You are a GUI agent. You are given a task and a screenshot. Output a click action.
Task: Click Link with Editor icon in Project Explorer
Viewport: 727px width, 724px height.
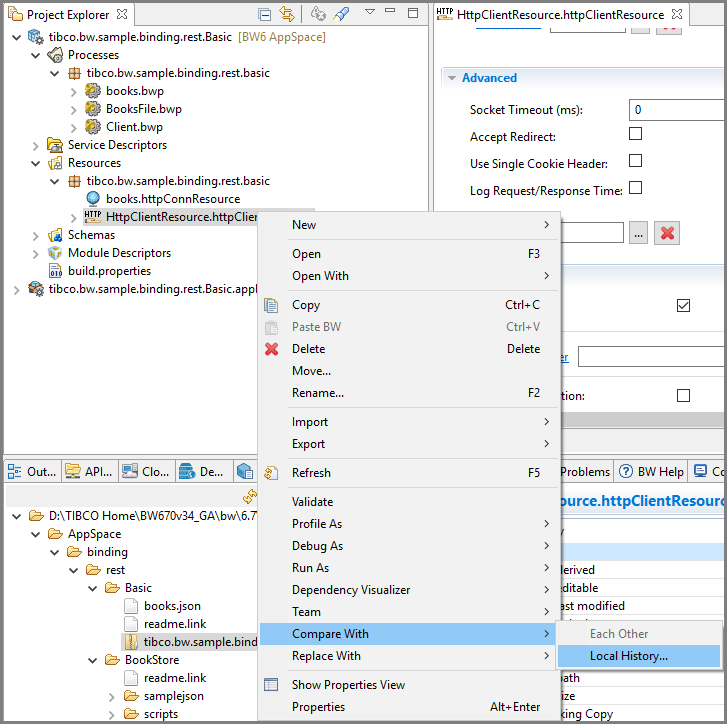click(287, 14)
